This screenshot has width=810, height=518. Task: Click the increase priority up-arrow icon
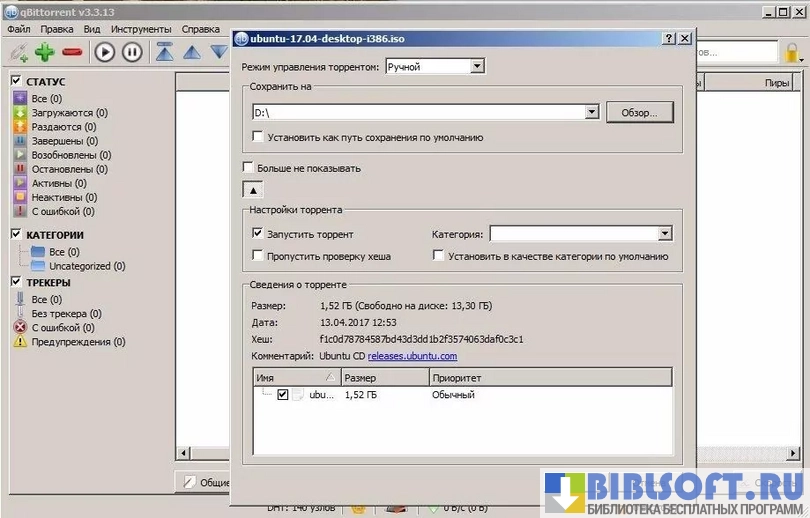(192, 52)
